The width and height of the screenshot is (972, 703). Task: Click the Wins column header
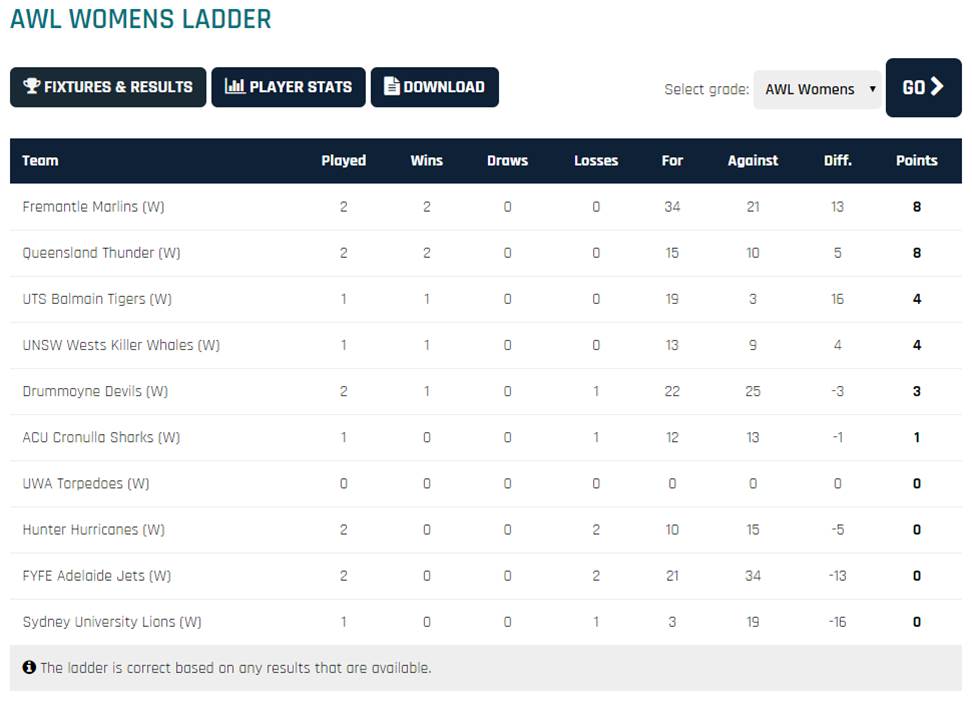(426, 161)
